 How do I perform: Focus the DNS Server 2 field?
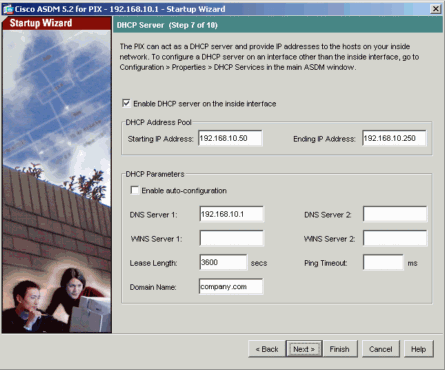(x=395, y=214)
